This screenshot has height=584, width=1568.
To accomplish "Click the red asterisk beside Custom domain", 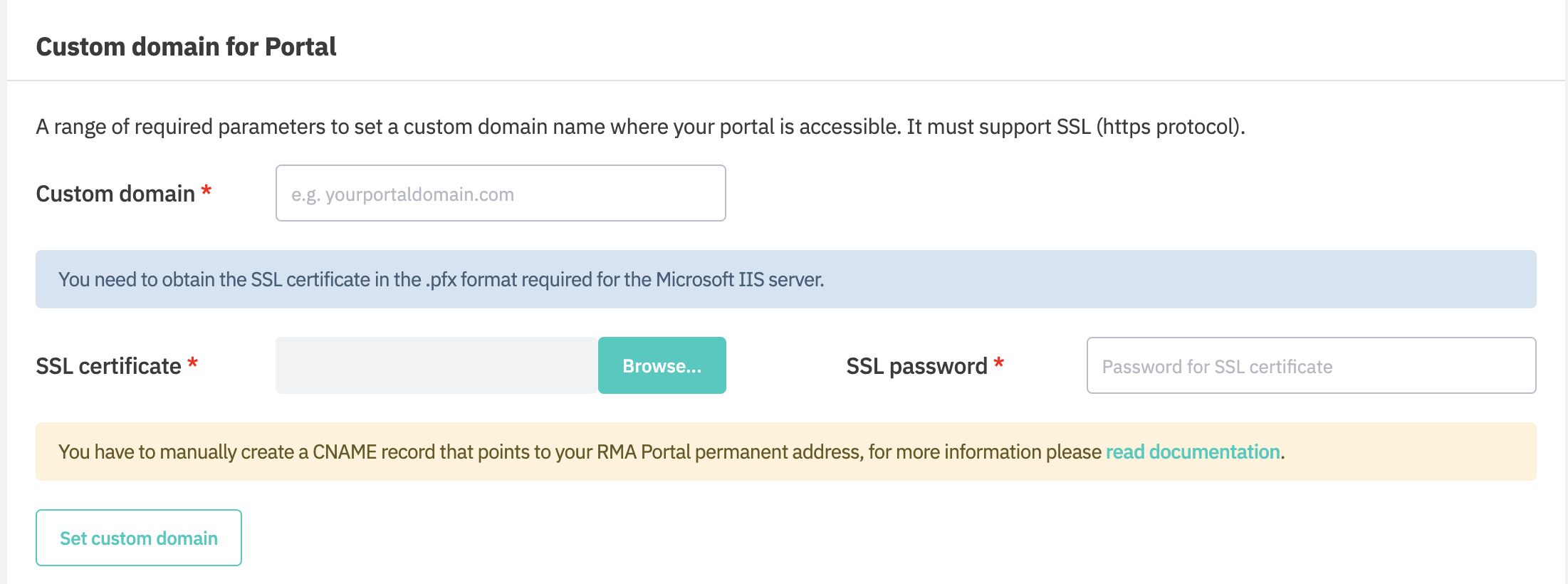I will point(207,191).
